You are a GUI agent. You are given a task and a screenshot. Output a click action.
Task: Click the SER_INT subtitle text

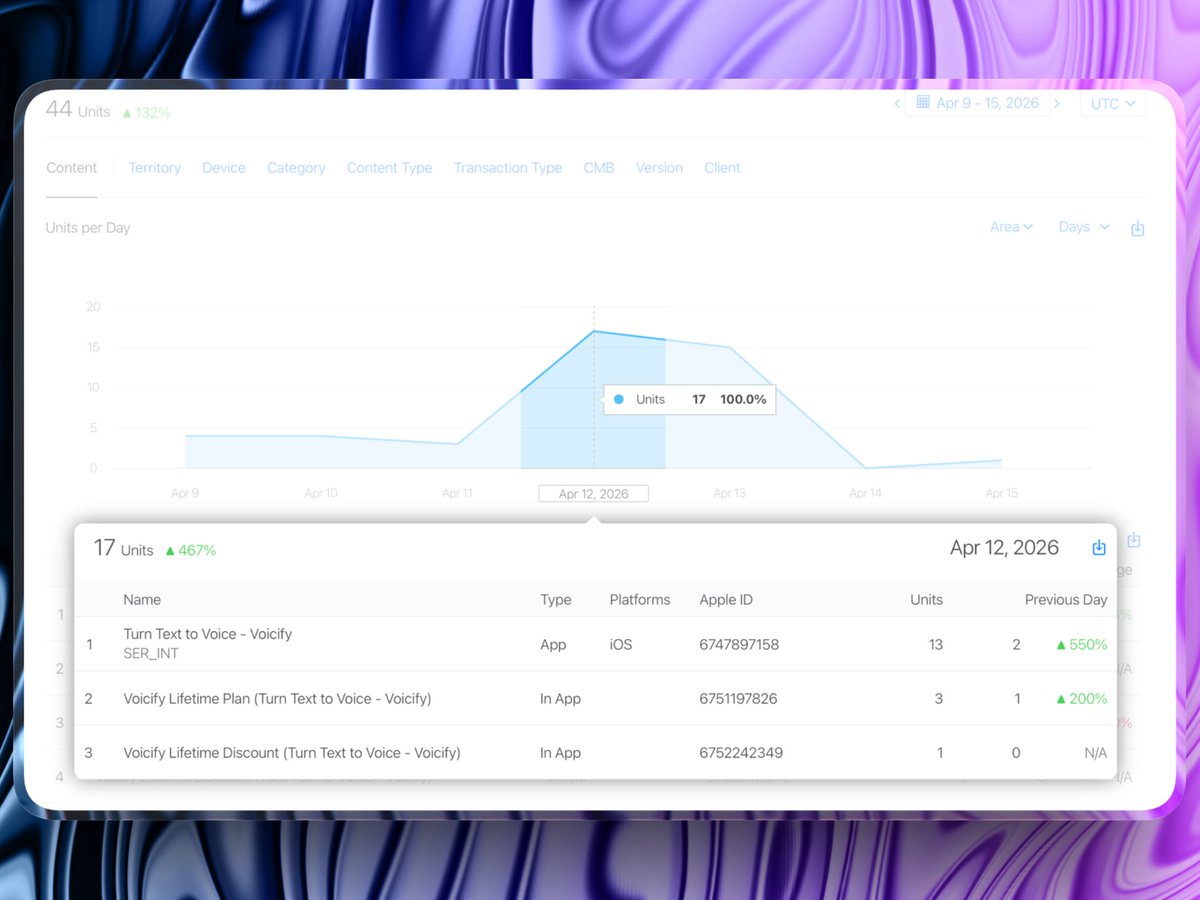[x=149, y=654]
